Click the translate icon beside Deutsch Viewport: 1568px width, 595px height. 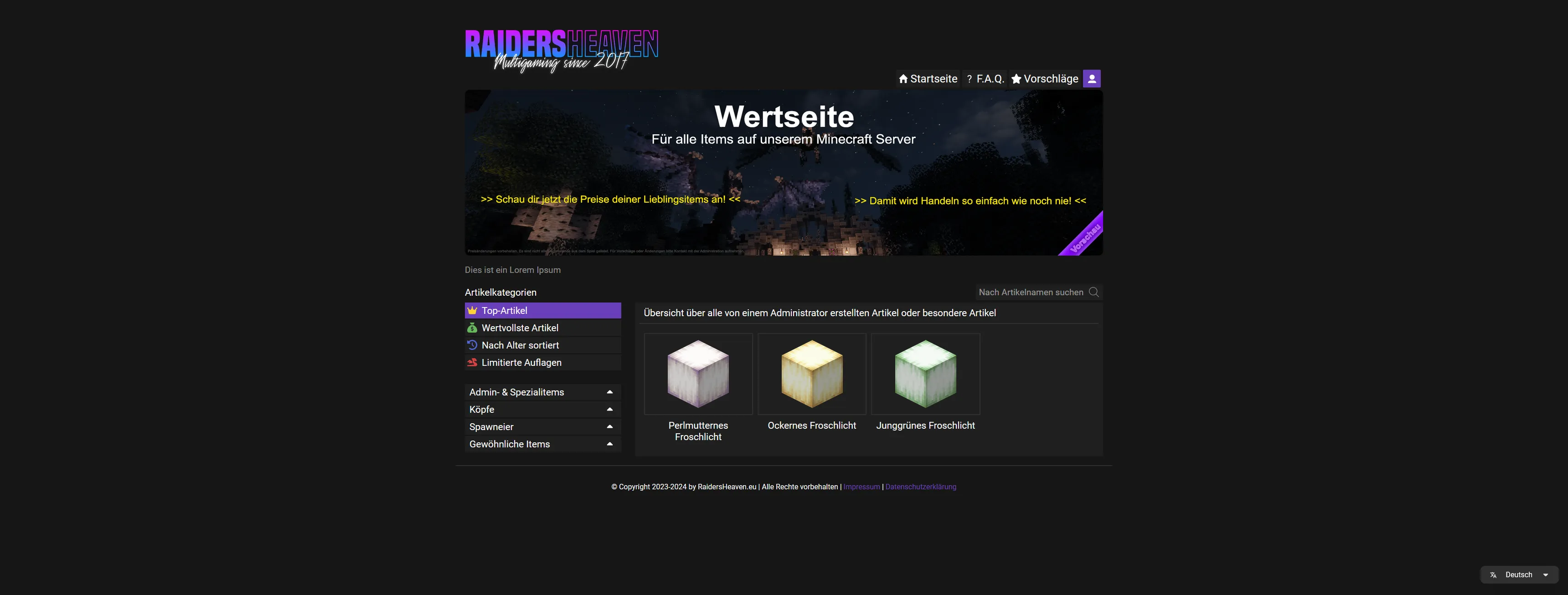[1493, 575]
